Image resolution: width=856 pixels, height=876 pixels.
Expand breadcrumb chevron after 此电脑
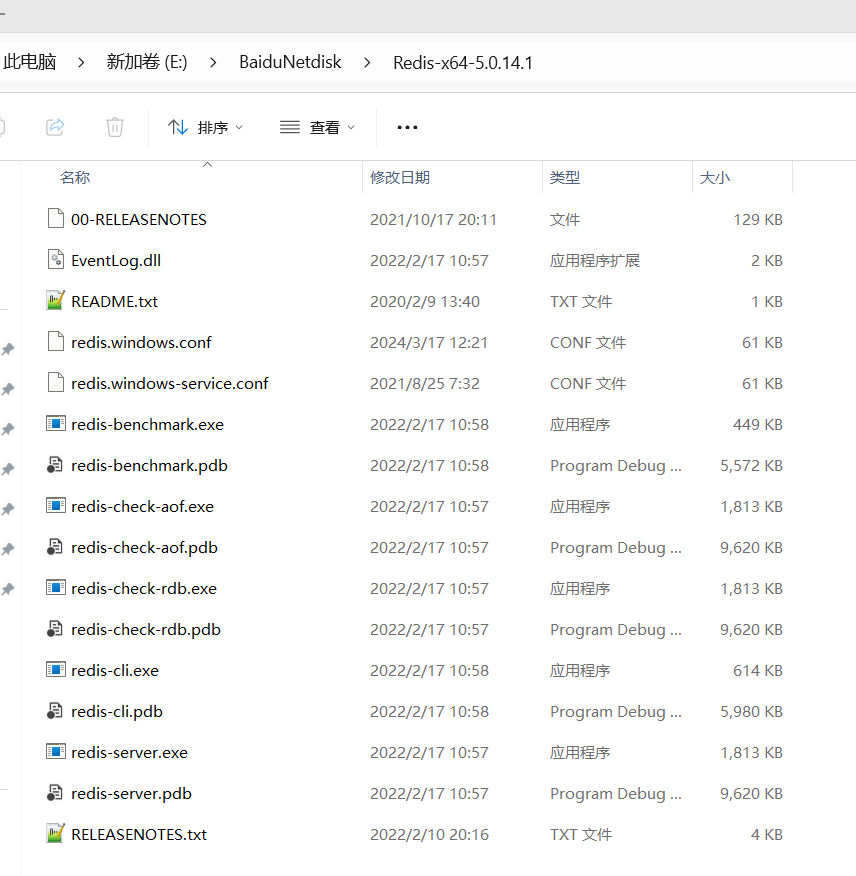81,63
